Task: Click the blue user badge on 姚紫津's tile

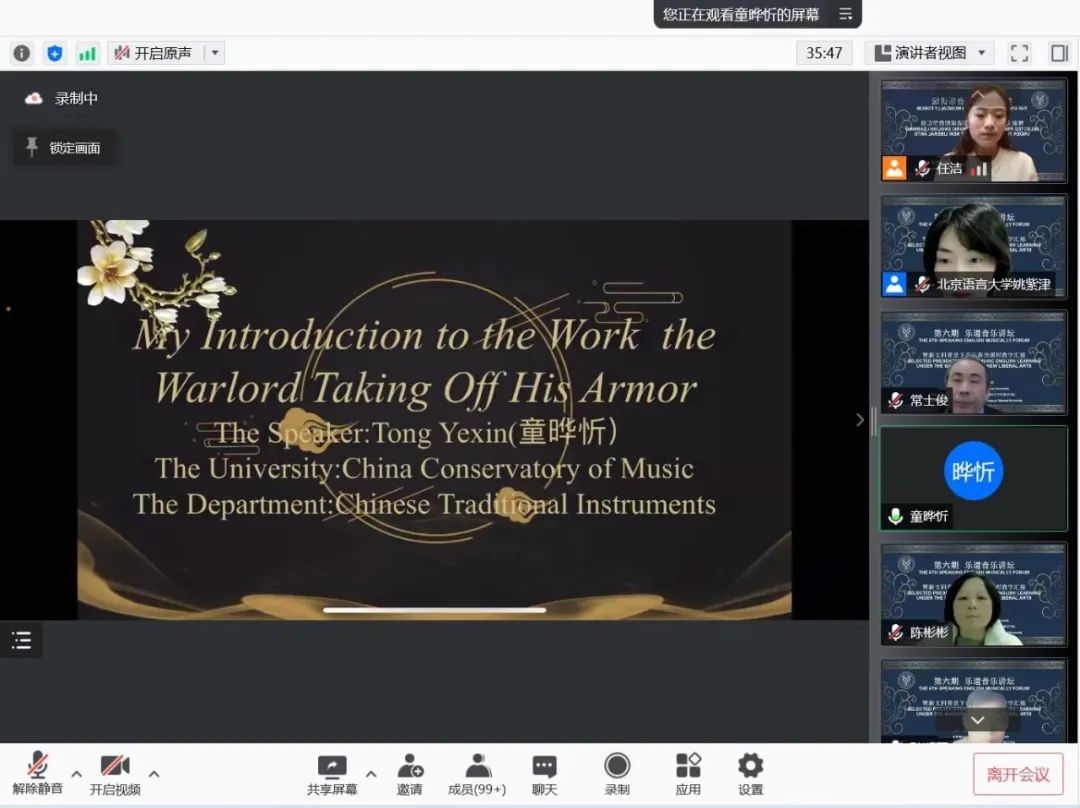Action: pyautogui.click(x=894, y=284)
